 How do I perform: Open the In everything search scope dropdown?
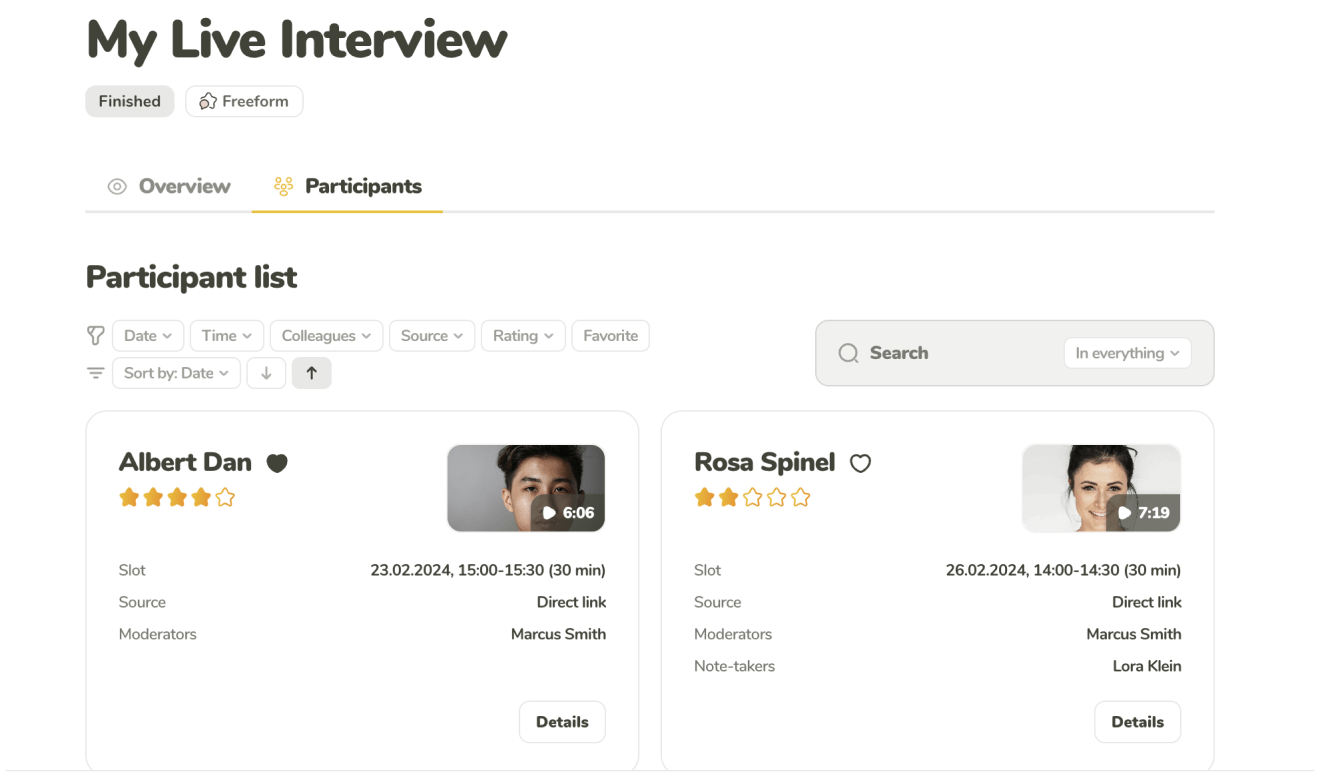click(x=1127, y=353)
